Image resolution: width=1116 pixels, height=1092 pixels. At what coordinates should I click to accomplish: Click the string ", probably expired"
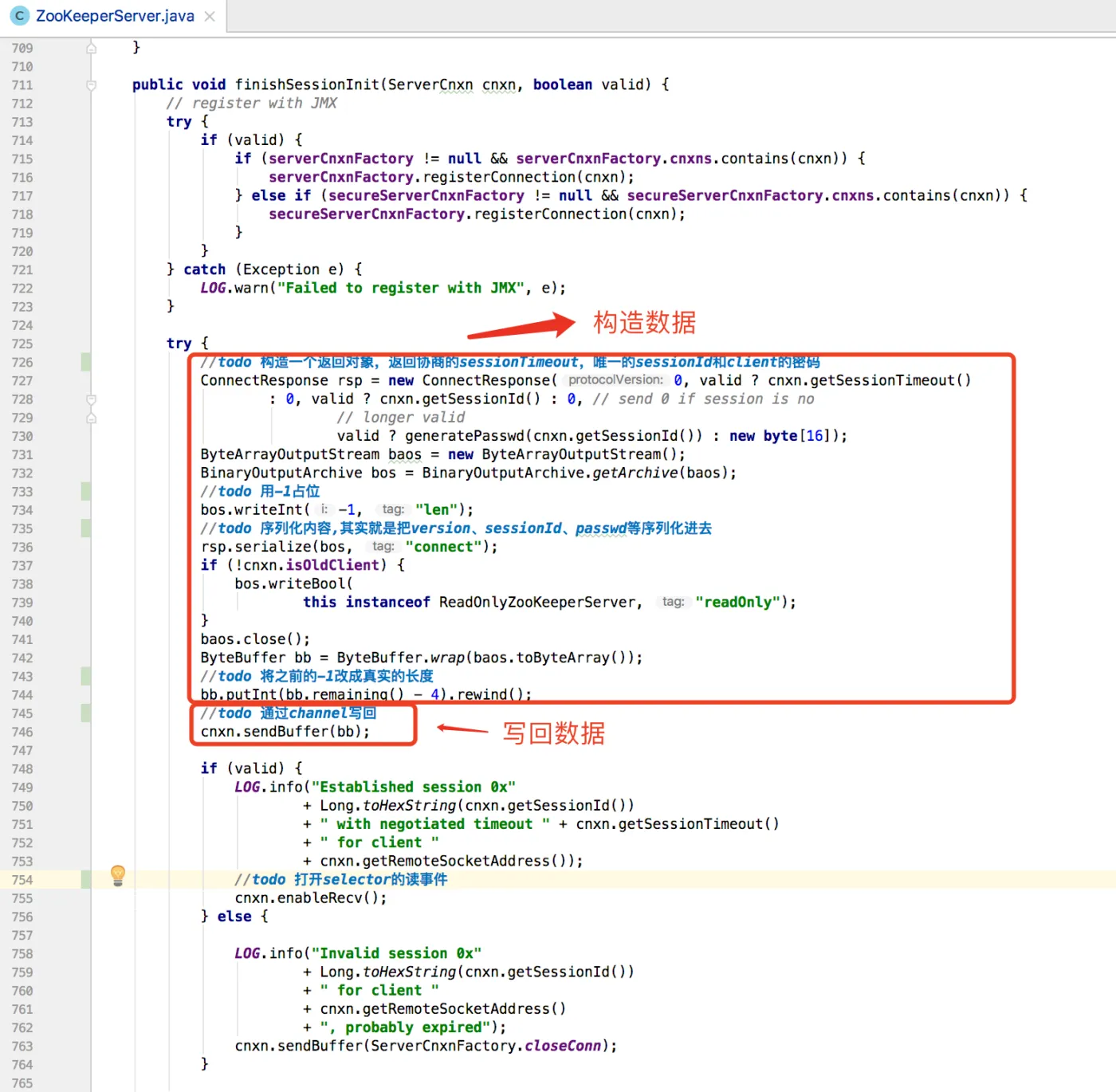405,1027
